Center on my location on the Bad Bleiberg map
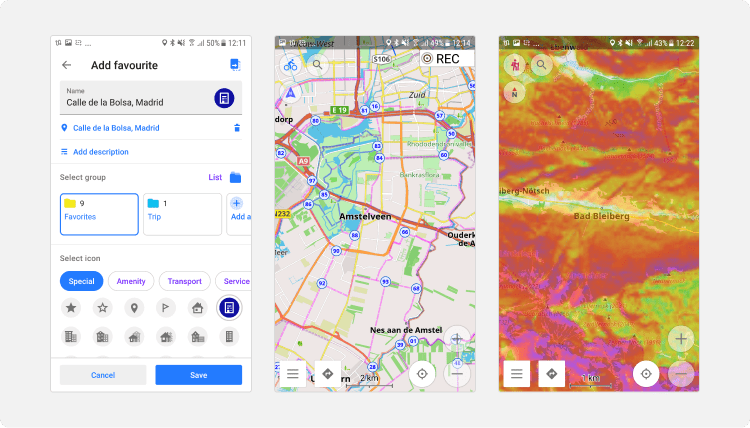This screenshot has height=428, width=750. [x=646, y=374]
